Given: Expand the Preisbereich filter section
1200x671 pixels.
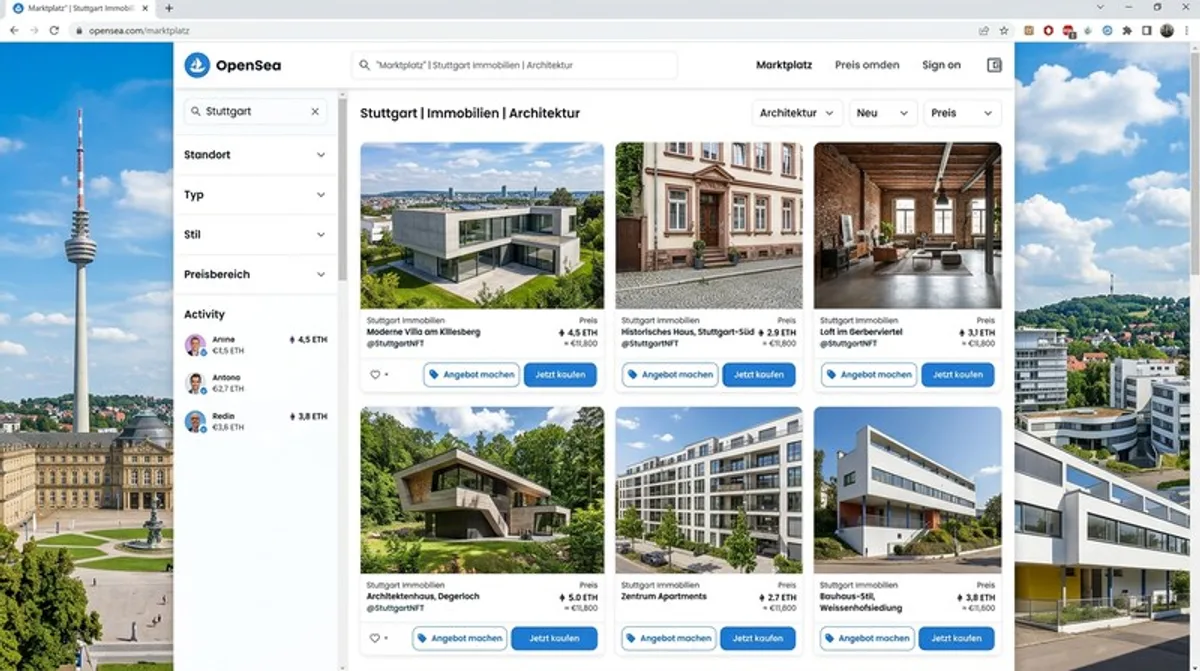Looking at the screenshot, I should [x=255, y=274].
